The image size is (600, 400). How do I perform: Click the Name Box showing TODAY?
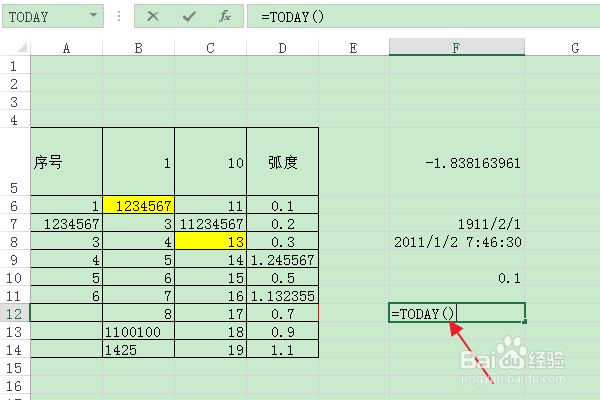pyautogui.click(x=53, y=16)
